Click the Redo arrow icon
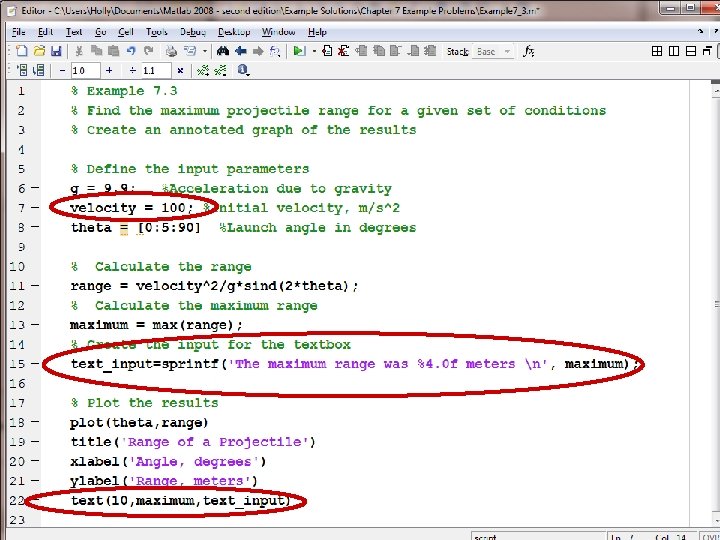The height and width of the screenshot is (540, 720). point(148,51)
